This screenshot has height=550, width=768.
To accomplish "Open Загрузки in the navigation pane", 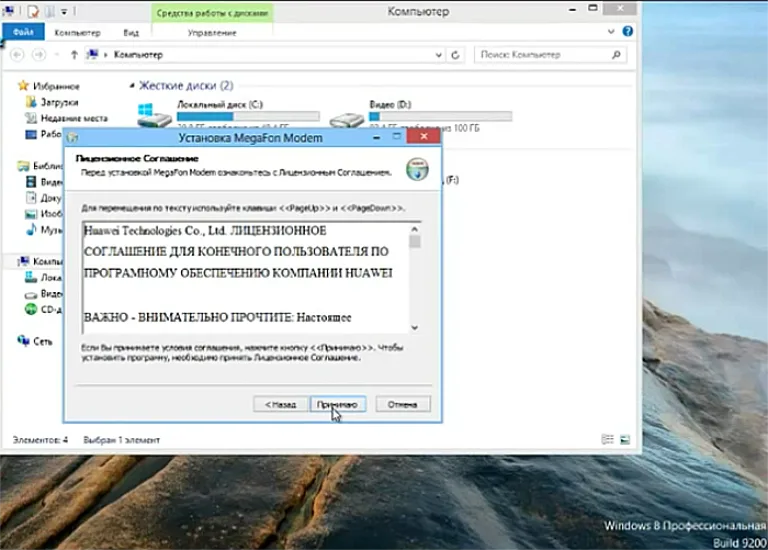I will tap(59, 102).
